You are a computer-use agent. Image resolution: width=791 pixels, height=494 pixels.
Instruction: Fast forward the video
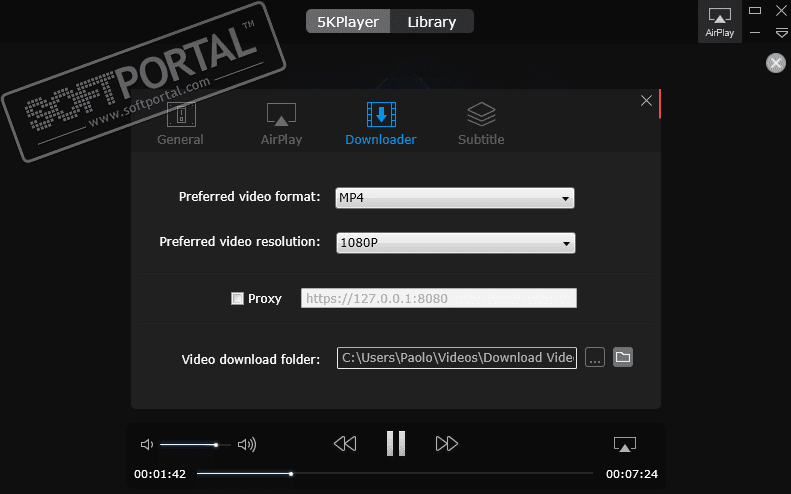pos(446,444)
